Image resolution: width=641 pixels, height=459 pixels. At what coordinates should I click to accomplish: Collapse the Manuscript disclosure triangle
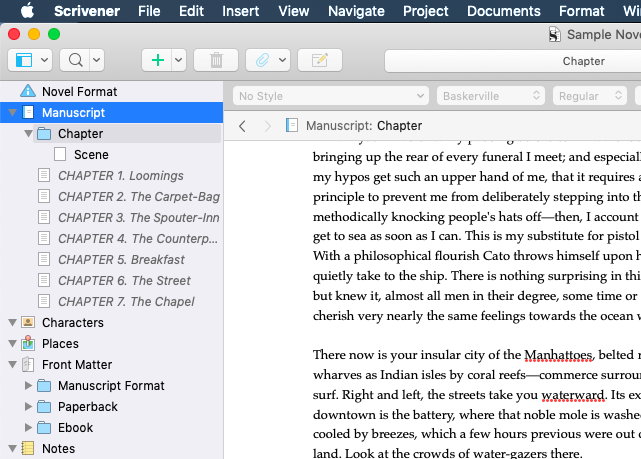point(12,112)
